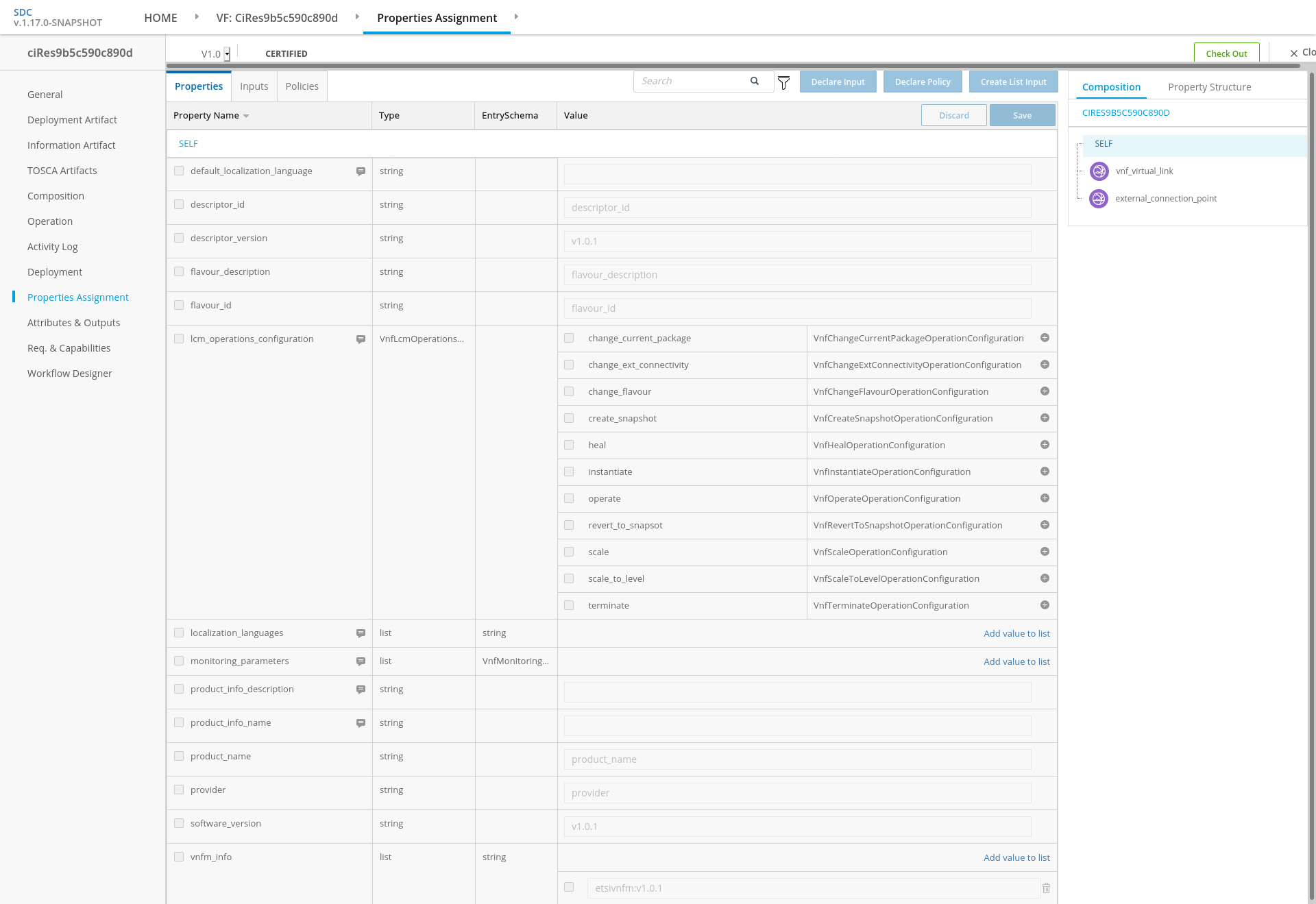Image resolution: width=1316 pixels, height=904 pixels.
Task: Check the descriptor_id checkbox
Action: tap(179, 204)
